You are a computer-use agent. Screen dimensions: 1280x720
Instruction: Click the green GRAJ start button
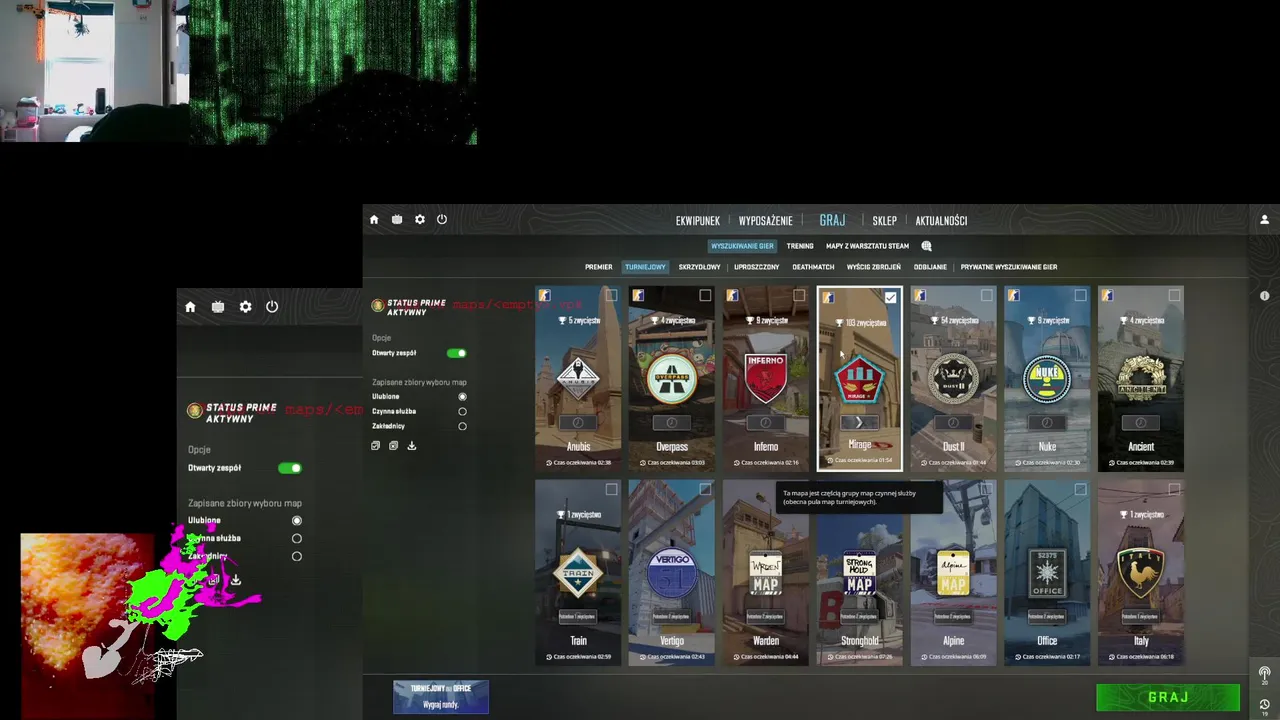pos(1168,697)
